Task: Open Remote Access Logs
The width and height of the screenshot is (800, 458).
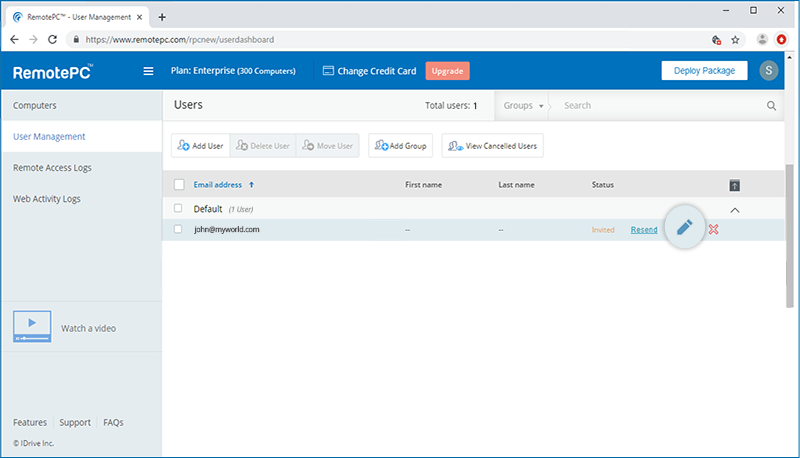Action: pyautogui.click(x=52, y=168)
